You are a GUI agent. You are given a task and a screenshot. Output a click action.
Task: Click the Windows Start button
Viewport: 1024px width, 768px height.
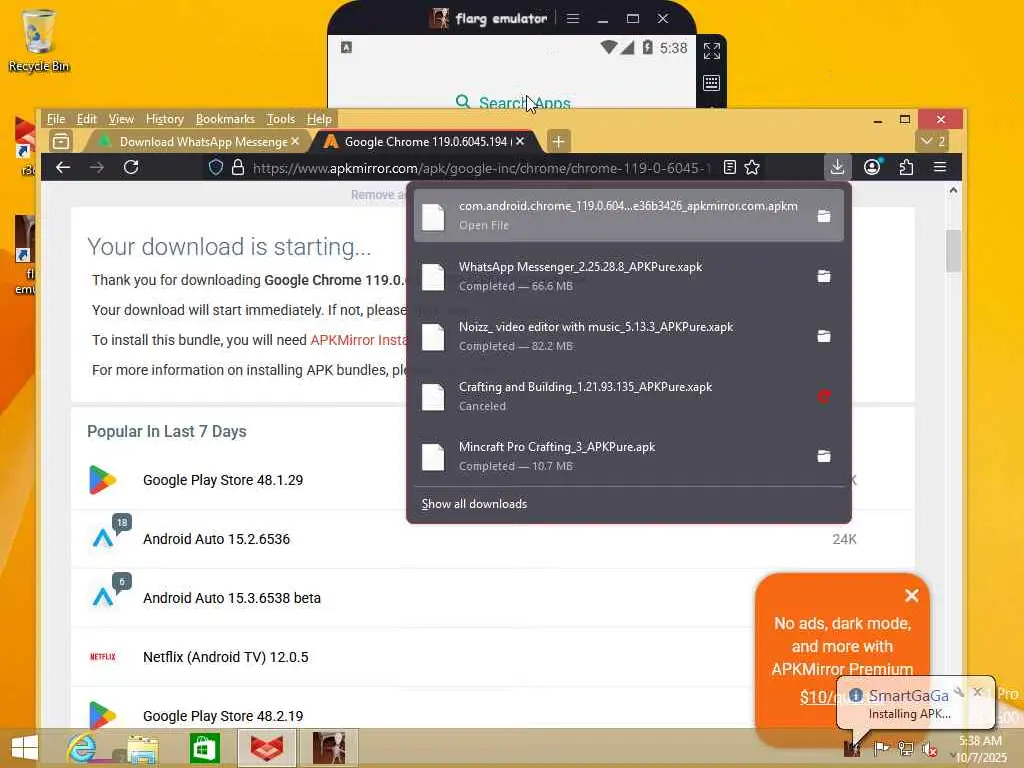click(x=25, y=748)
